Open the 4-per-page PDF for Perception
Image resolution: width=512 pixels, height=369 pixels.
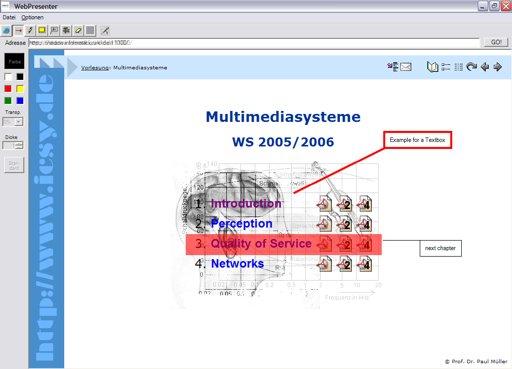[364, 224]
